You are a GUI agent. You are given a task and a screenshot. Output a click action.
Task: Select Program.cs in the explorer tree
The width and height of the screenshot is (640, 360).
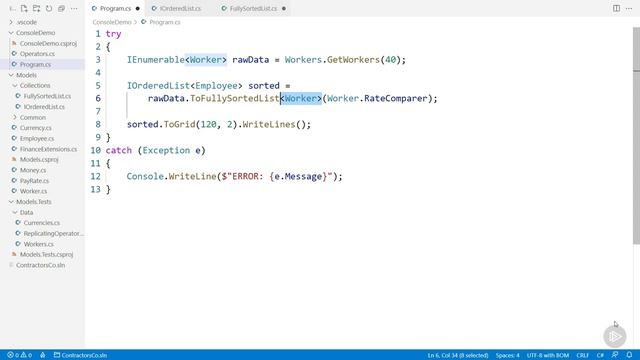36,64
